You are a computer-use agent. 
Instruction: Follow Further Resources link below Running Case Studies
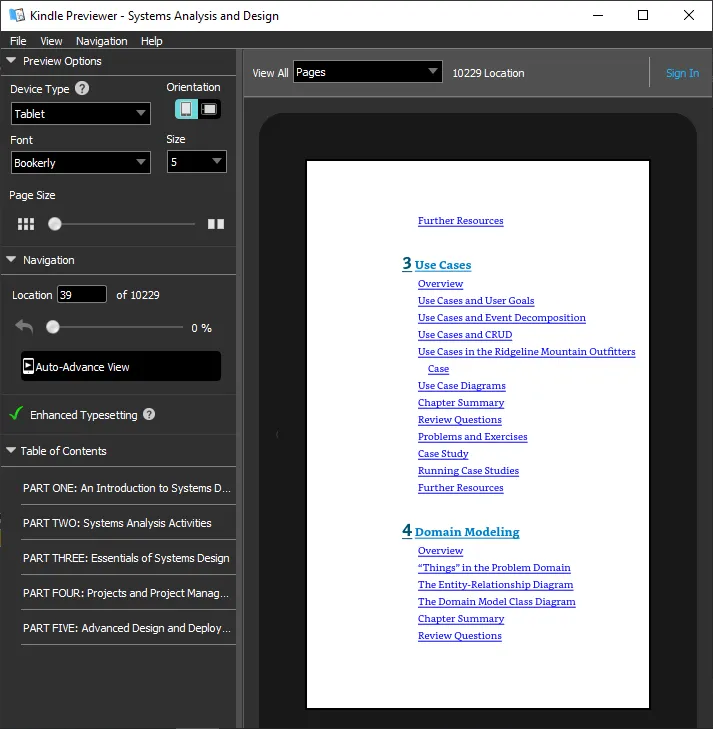[x=460, y=488]
